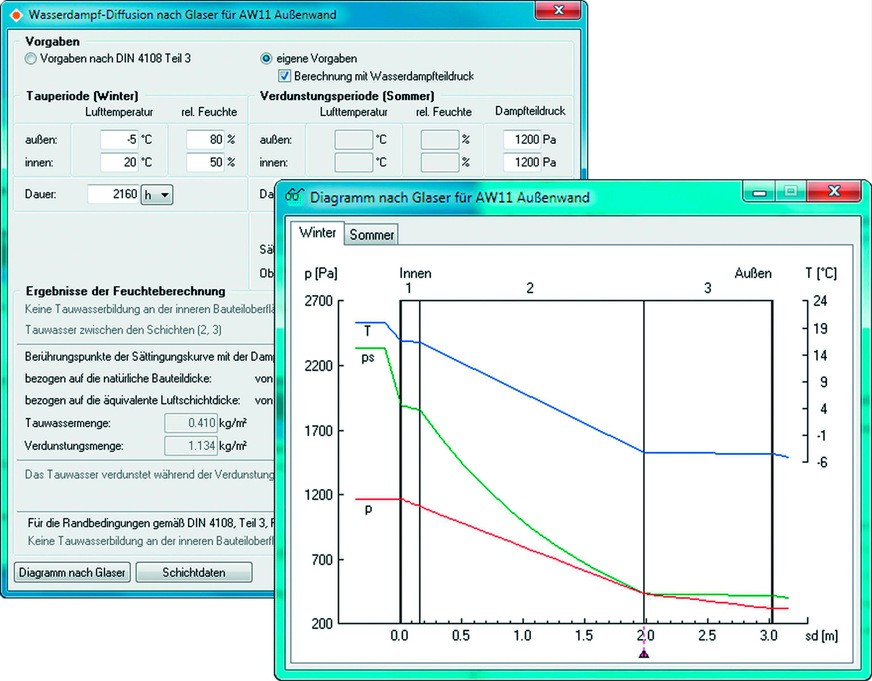
Task: Open Schichtdaten via its button
Action: (193, 573)
